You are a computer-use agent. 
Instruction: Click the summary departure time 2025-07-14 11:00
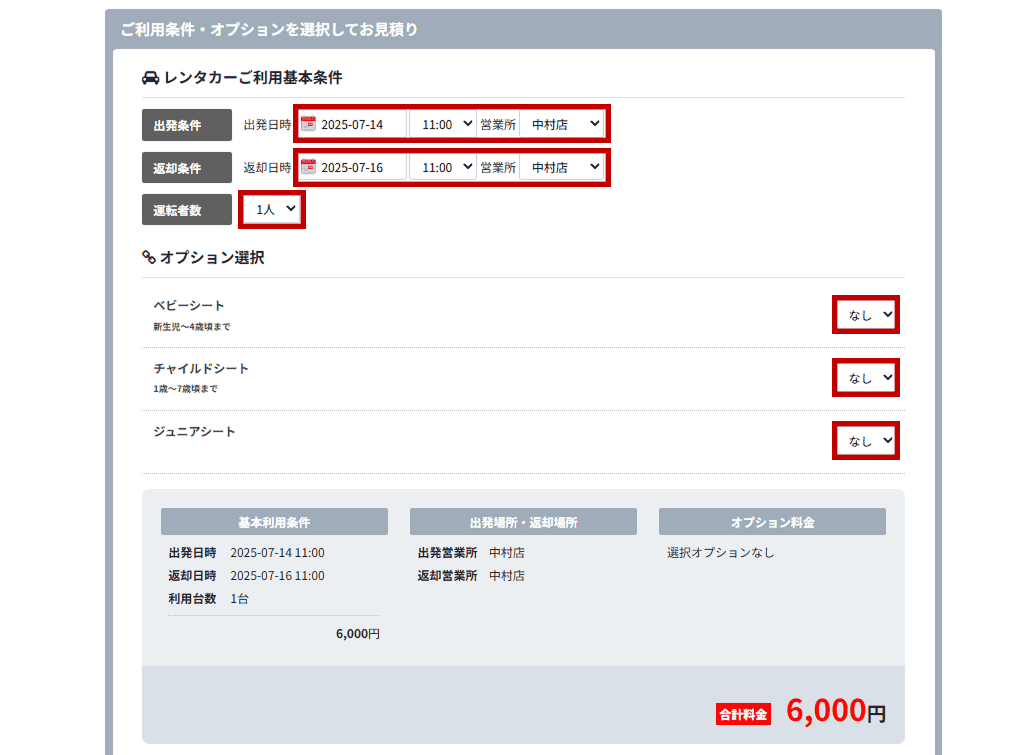point(277,553)
